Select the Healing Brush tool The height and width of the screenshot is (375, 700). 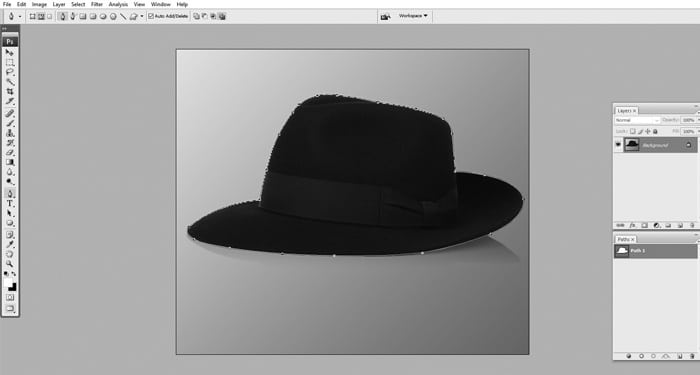9,113
